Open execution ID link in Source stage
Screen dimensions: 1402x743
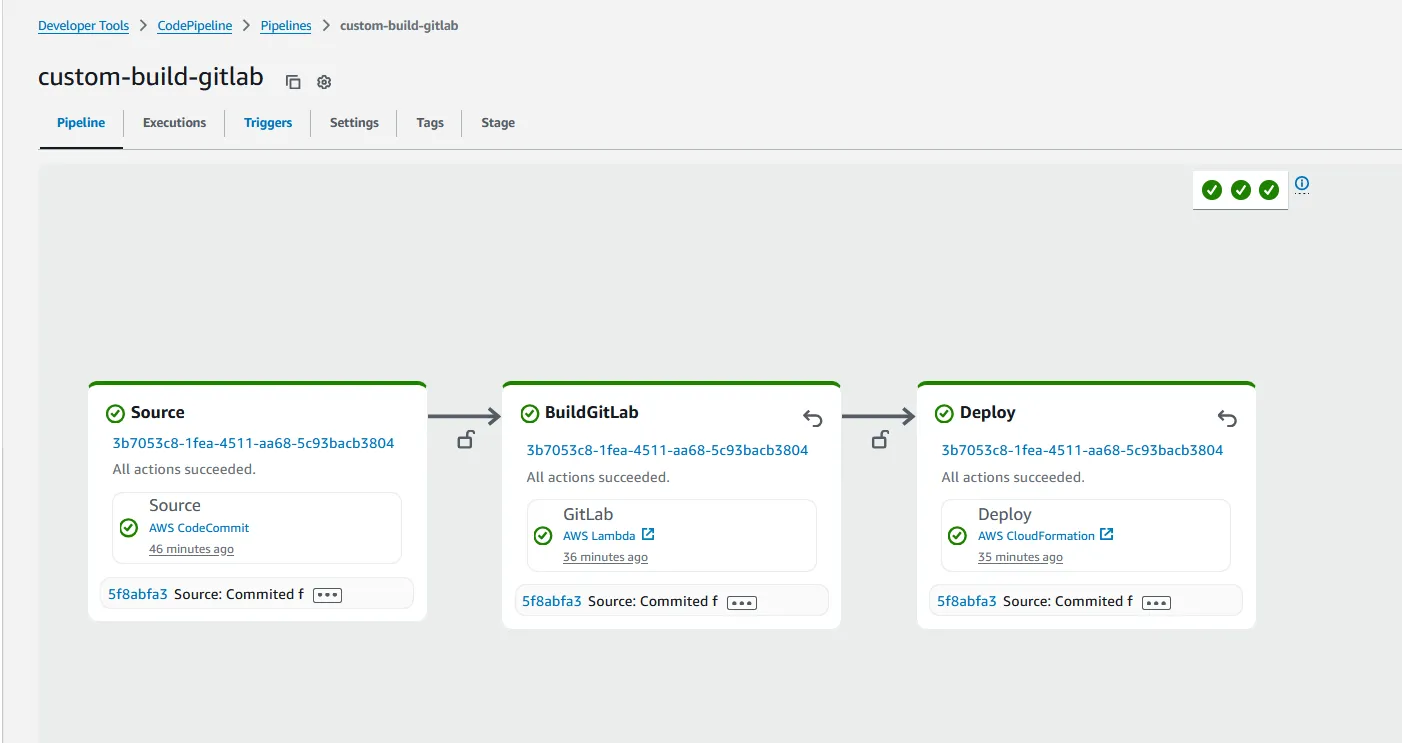click(x=253, y=443)
